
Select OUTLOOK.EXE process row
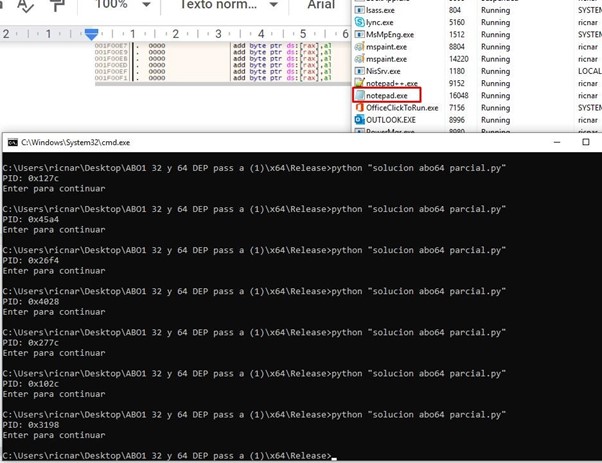click(477, 120)
